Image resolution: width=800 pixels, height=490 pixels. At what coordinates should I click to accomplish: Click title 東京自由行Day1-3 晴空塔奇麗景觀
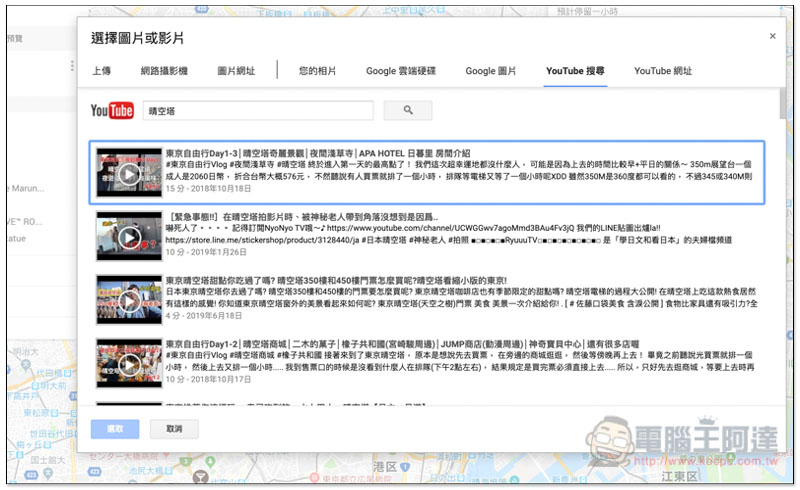click(x=318, y=153)
